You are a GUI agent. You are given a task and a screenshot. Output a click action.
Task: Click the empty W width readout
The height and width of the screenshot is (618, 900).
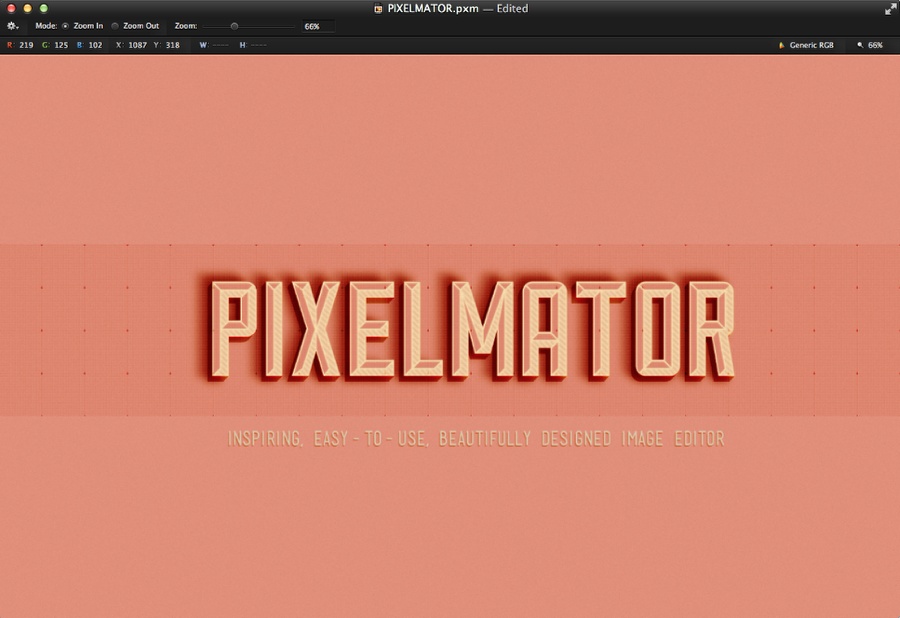point(220,45)
